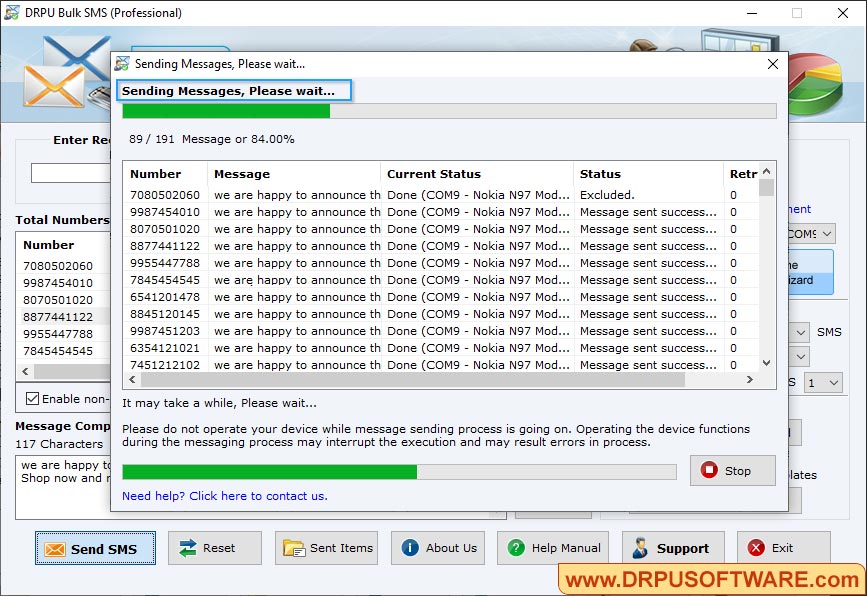Open the dropdown next to SMS label
Screen dimensions: 867x596
pyautogui.click(x=801, y=332)
